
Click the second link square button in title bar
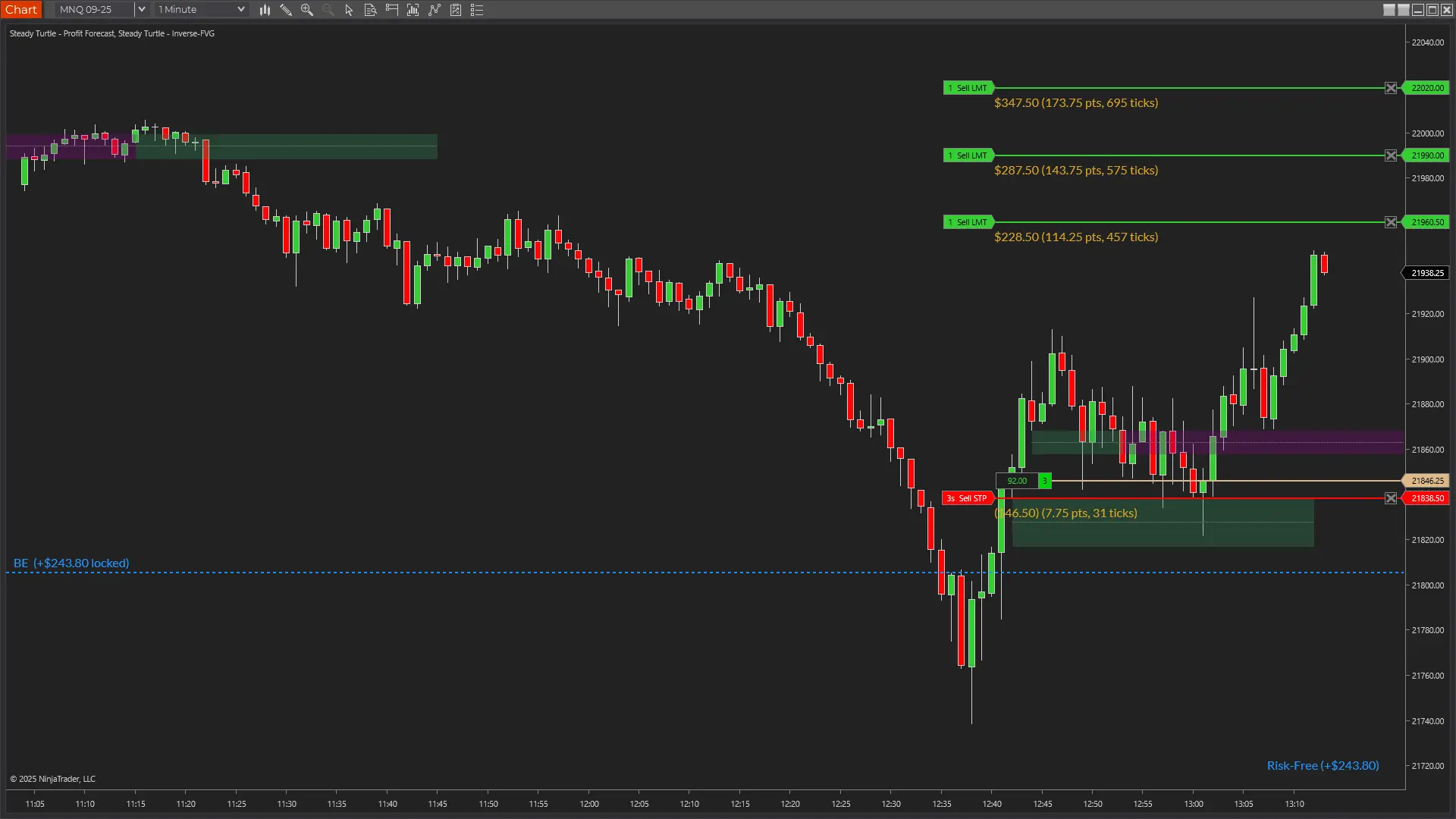point(1404,10)
